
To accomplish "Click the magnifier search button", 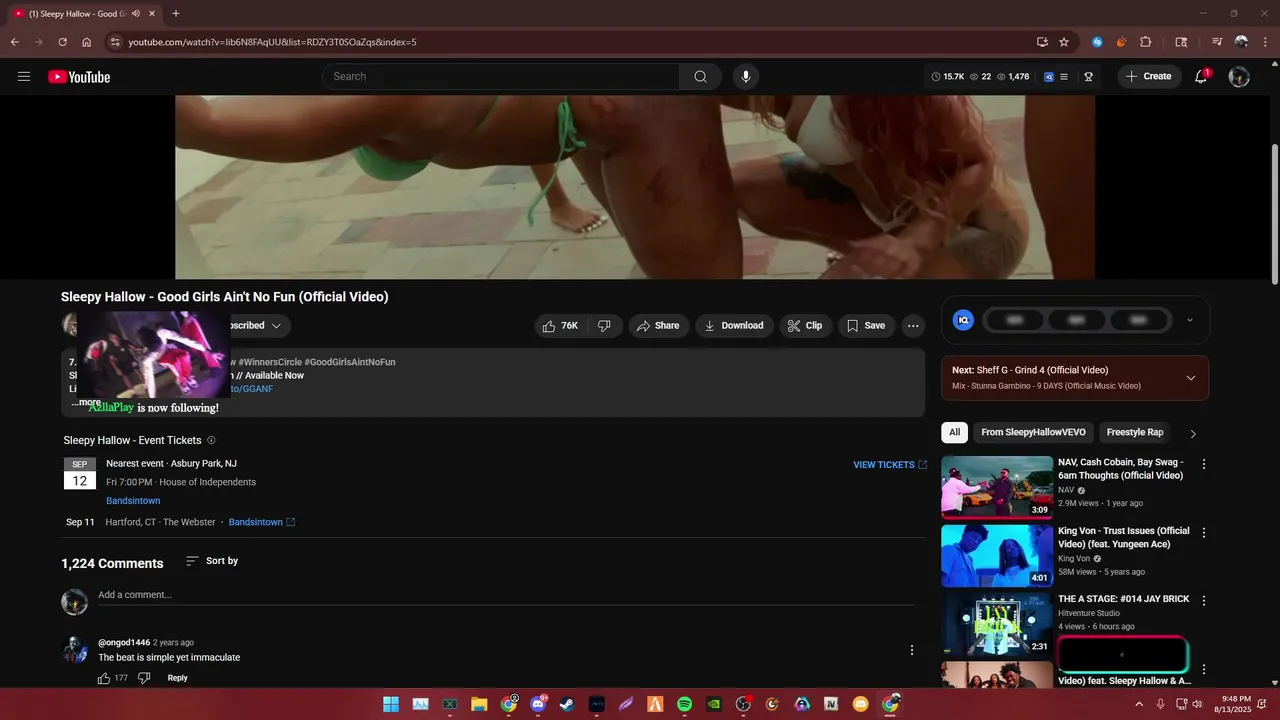I will point(700,76).
